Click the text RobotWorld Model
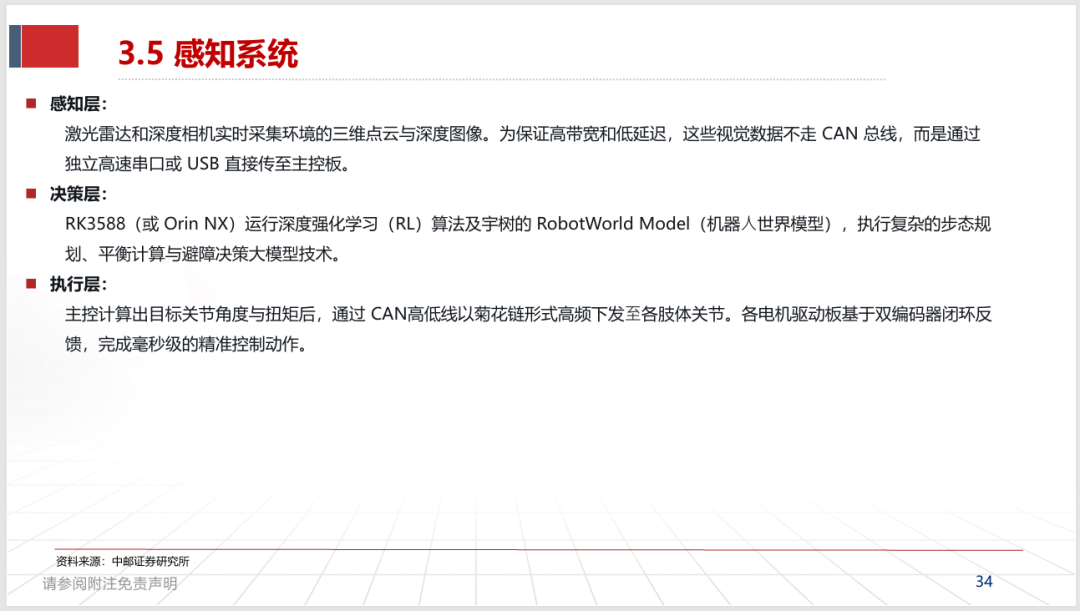 (613, 224)
